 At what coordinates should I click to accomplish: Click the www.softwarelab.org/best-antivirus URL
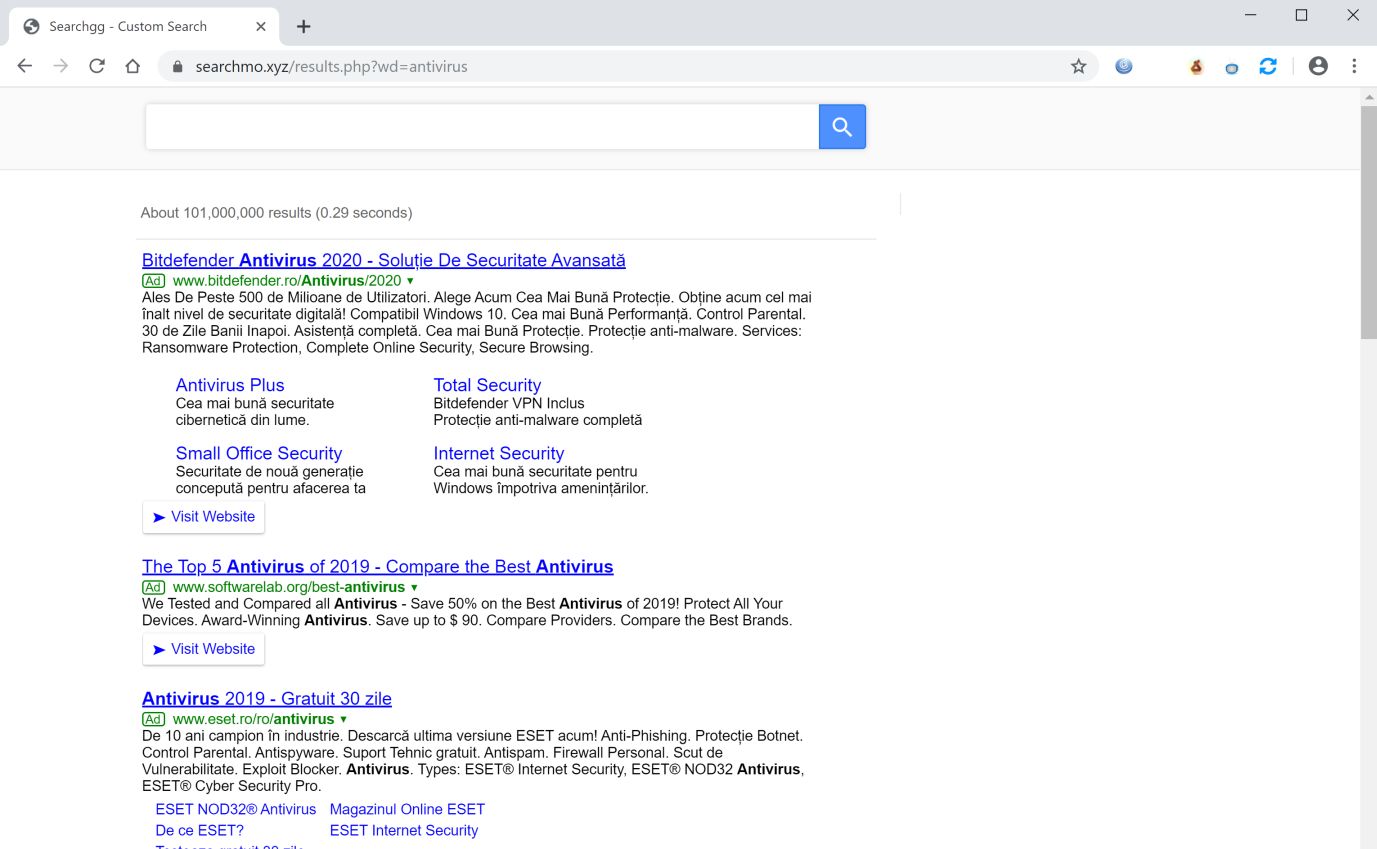pos(289,587)
